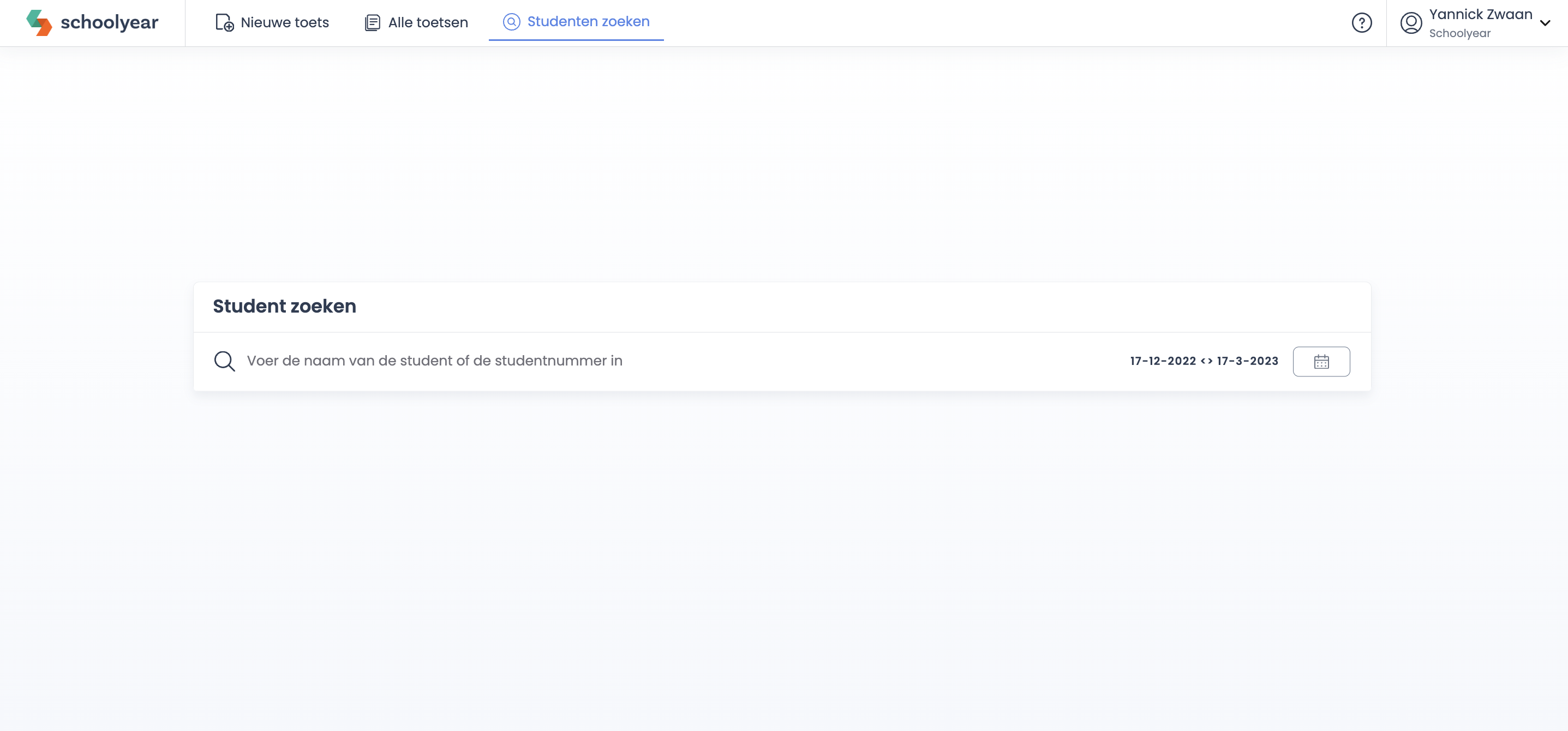This screenshot has height=731, width=1568.
Task: Open the Nieuwe toets page
Action: pyautogui.click(x=272, y=22)
